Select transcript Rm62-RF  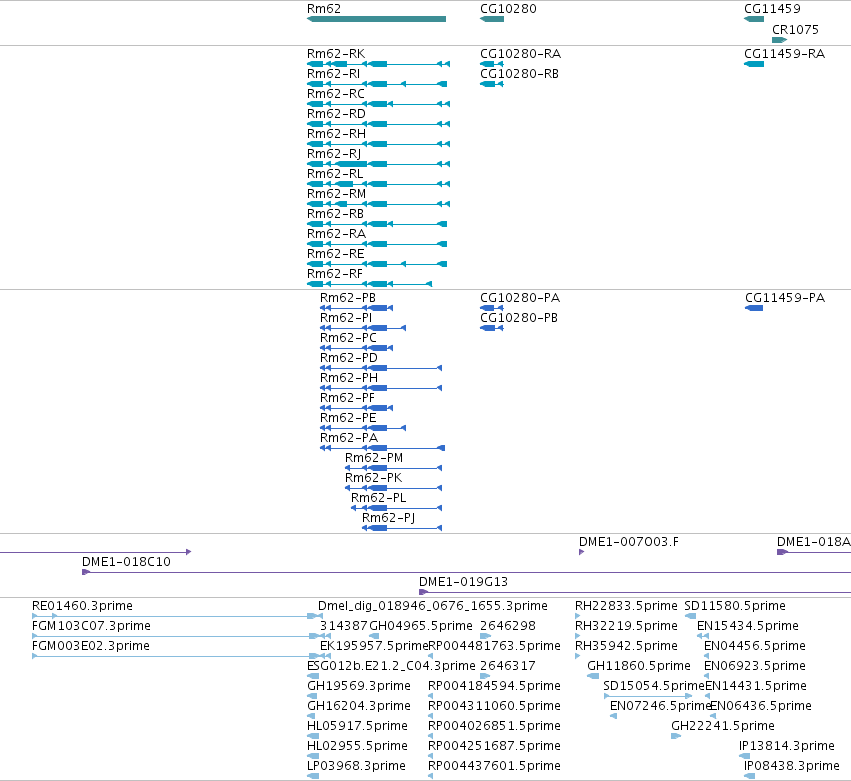click(369, 284)
